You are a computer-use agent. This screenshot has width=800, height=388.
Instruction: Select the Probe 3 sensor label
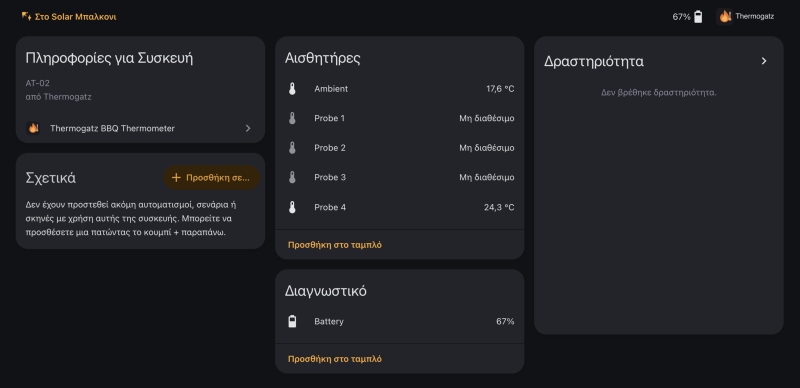point(330,178)
